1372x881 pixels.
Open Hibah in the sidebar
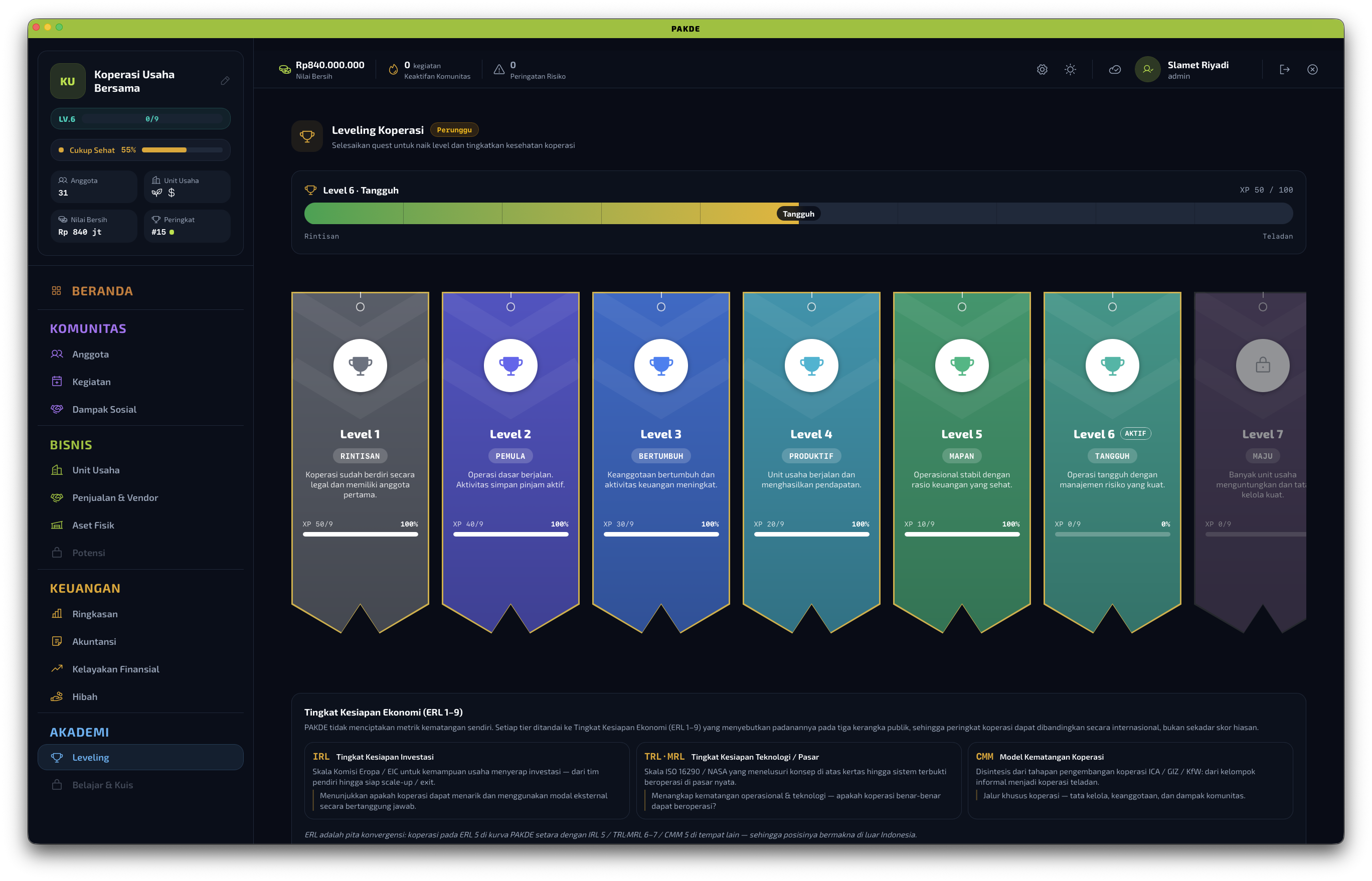(x=140, y=697)
